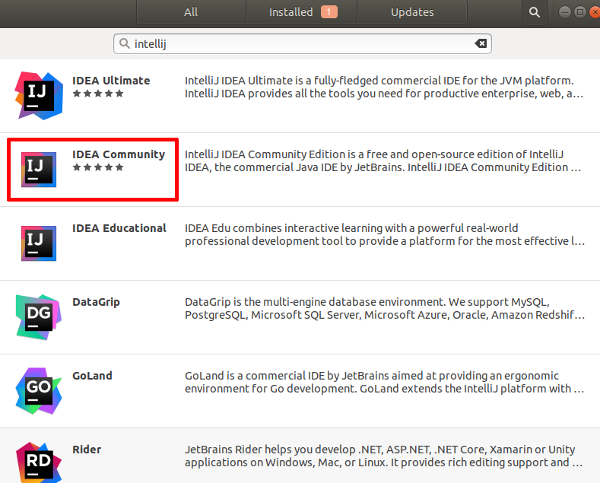
Task: Clear the search text with backspace icon
Action: point(481,44)
